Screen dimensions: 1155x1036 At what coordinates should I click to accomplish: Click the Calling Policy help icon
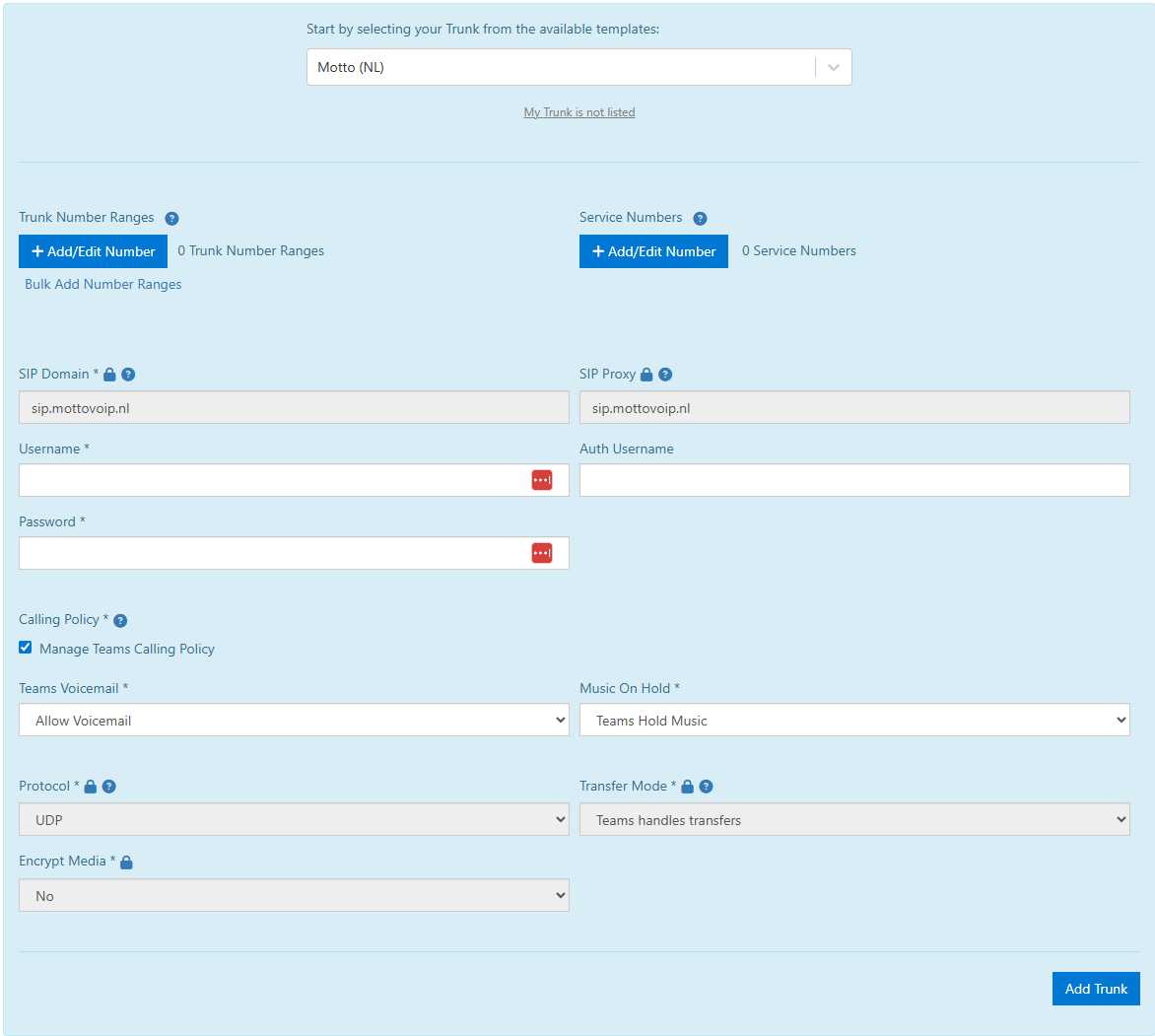point(120,621)
